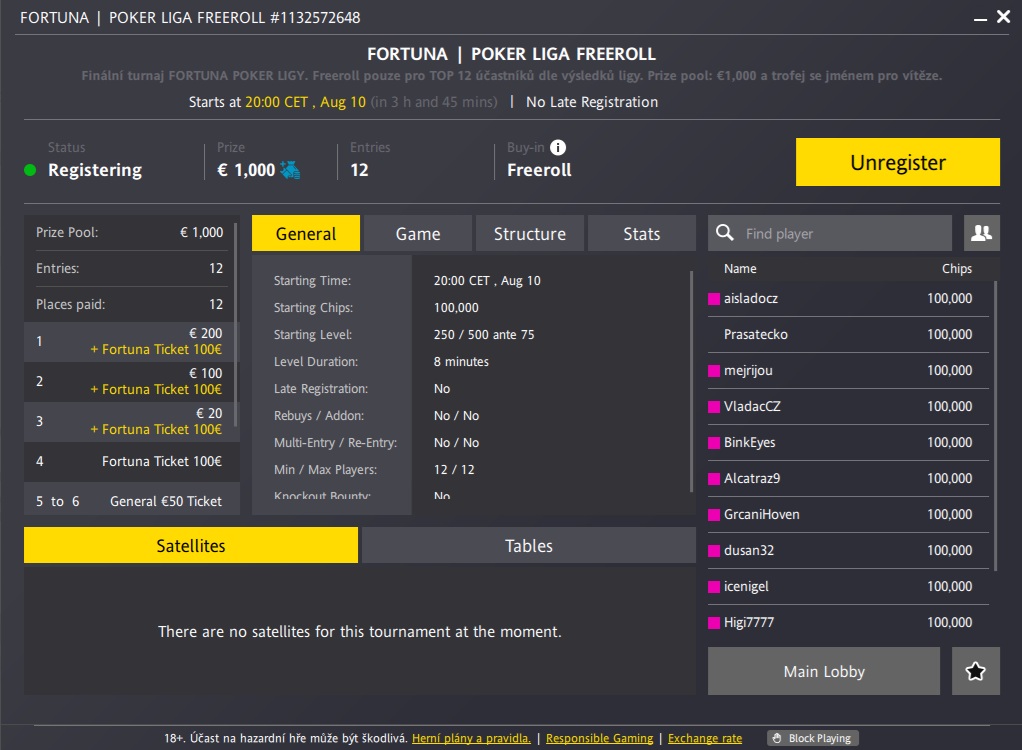Click the prize list scrollbar
Image resolution: width=1022 pixels, height=750 pixels.
[x=236, y=325]
